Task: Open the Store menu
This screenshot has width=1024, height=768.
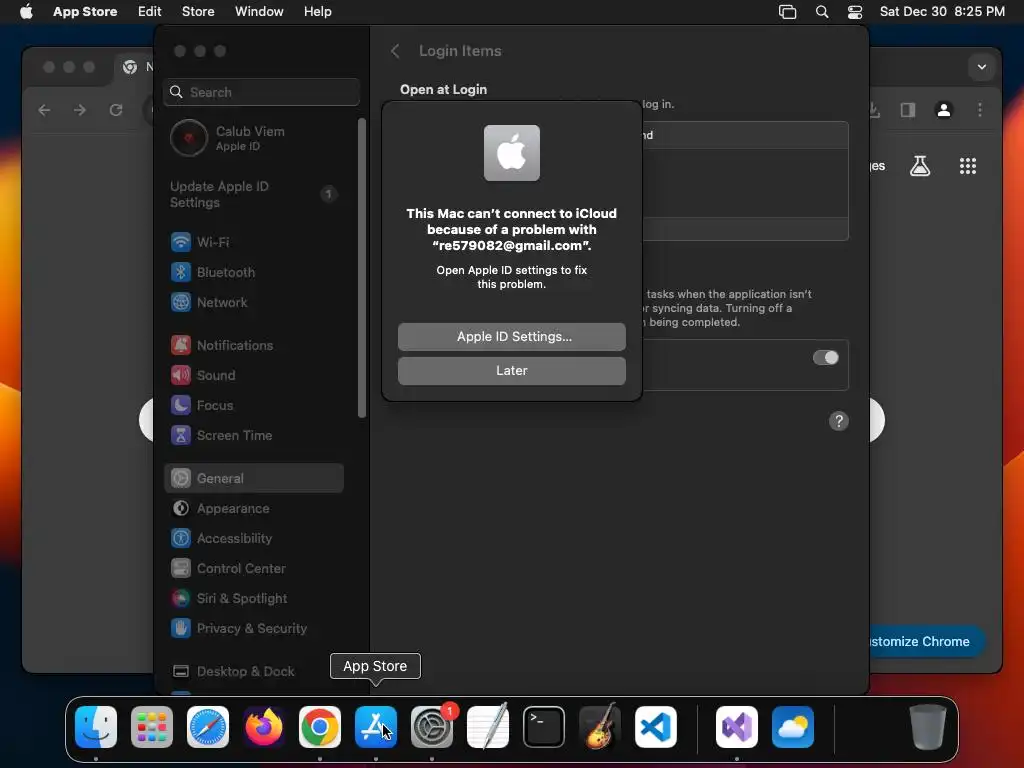Action: (198, 12)
